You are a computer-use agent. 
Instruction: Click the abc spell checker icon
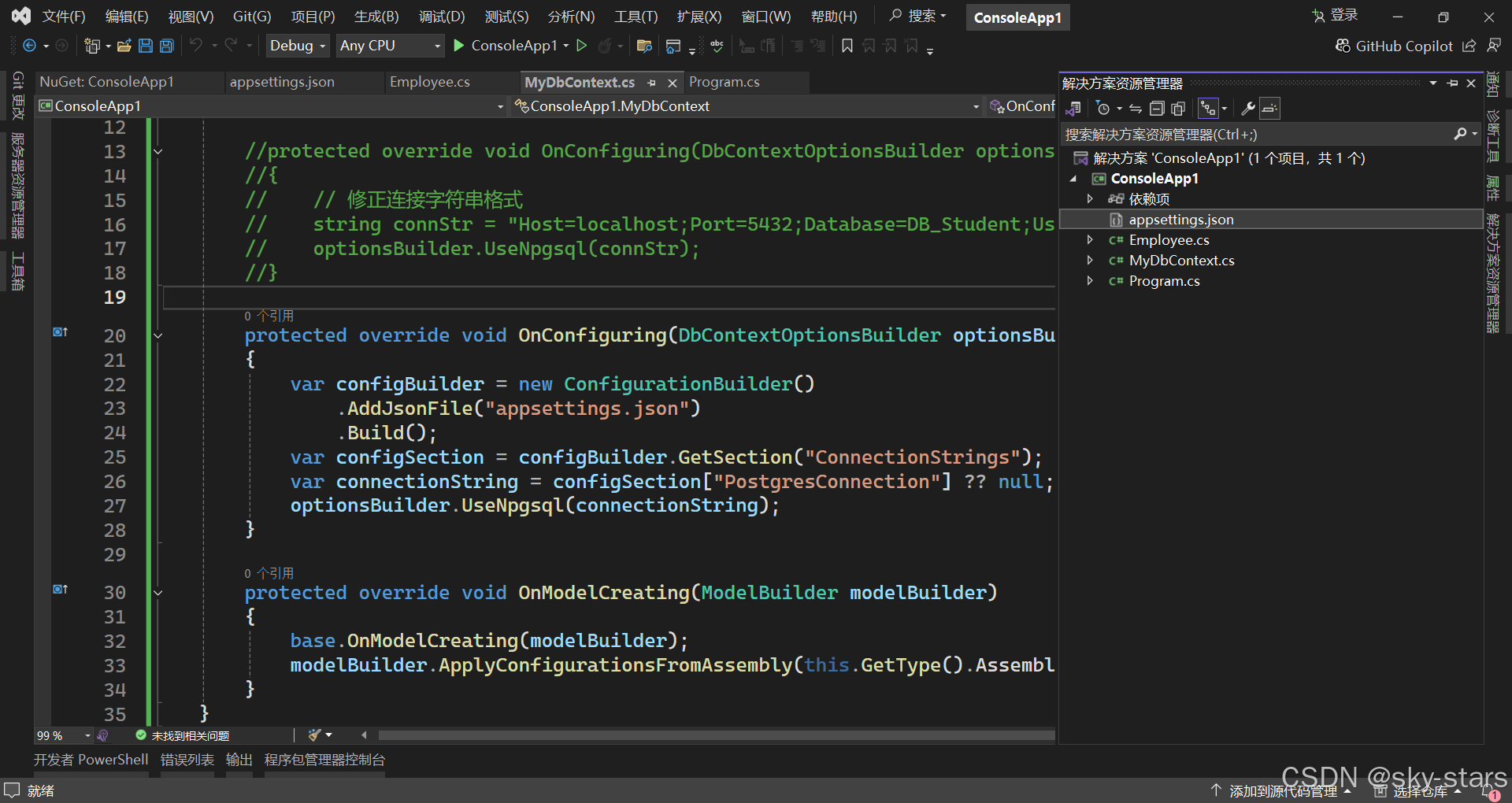tap(717, 46)
